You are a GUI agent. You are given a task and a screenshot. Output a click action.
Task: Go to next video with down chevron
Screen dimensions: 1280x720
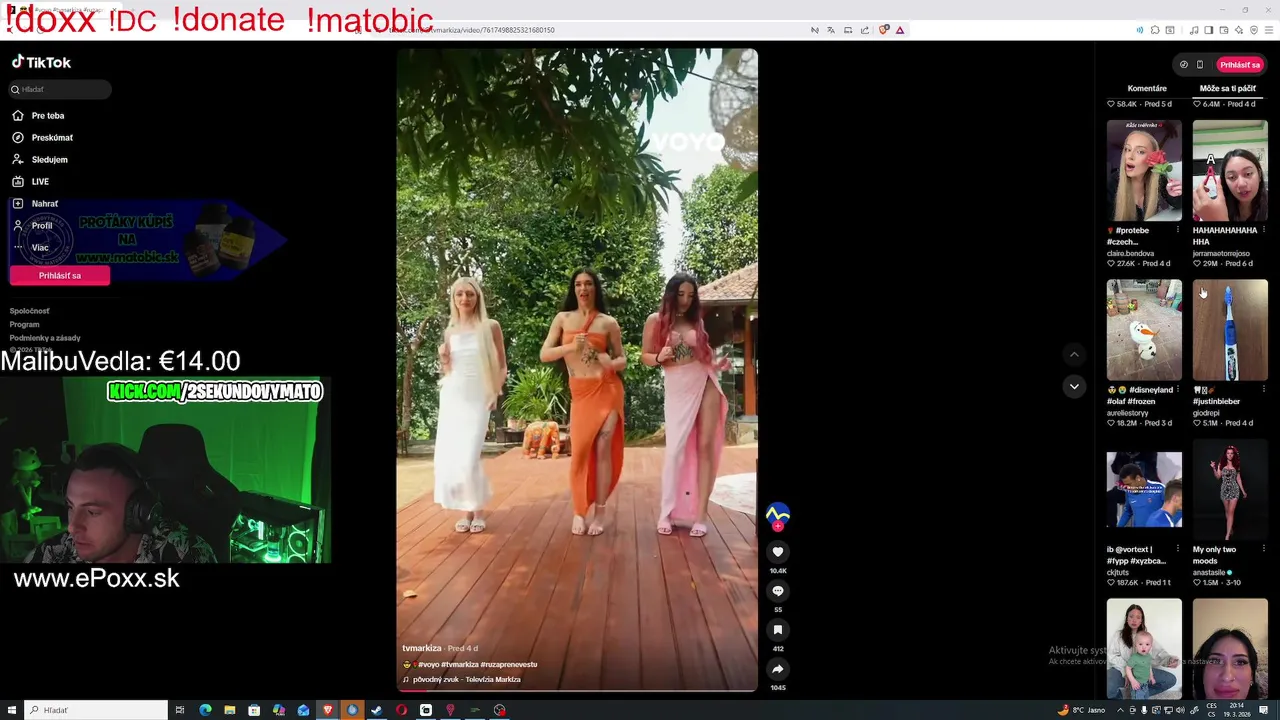pyautogui.click(x=1074, y=386)
